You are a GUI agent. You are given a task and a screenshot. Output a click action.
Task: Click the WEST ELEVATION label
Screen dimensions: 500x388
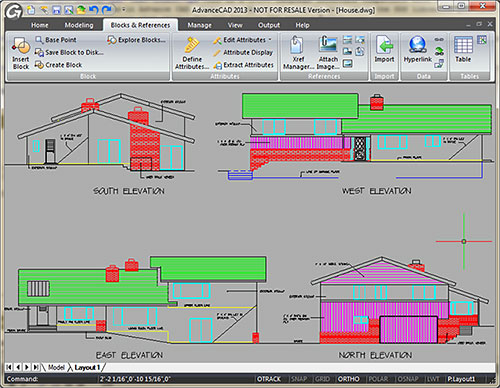[x=377, y=191]
